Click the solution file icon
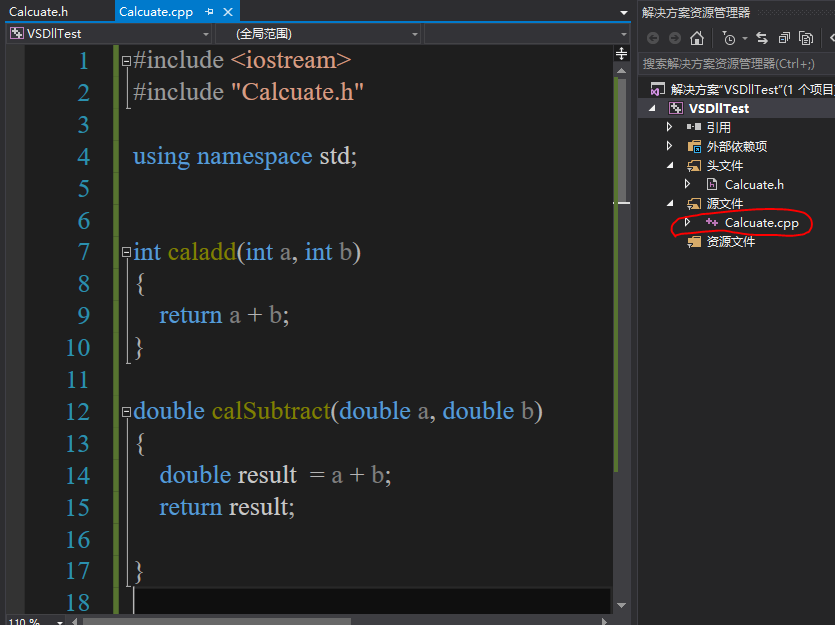Viewport: 835px width, 625px height. (x=658, y=89)
